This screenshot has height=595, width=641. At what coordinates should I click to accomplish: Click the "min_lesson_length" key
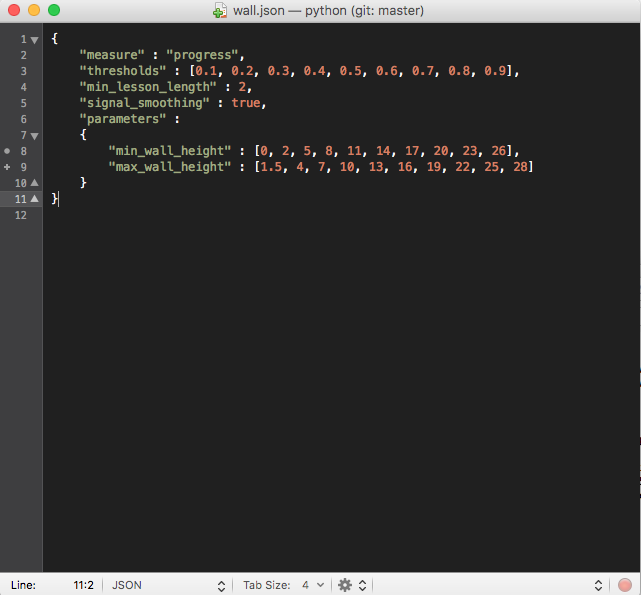(x=148, y=87)
